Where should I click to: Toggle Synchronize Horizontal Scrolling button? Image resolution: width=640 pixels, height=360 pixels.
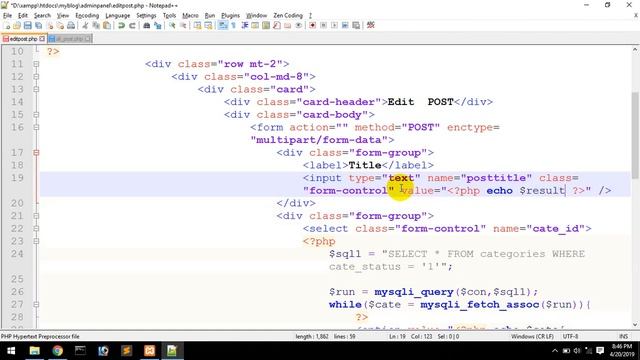(x=208, y=25)
